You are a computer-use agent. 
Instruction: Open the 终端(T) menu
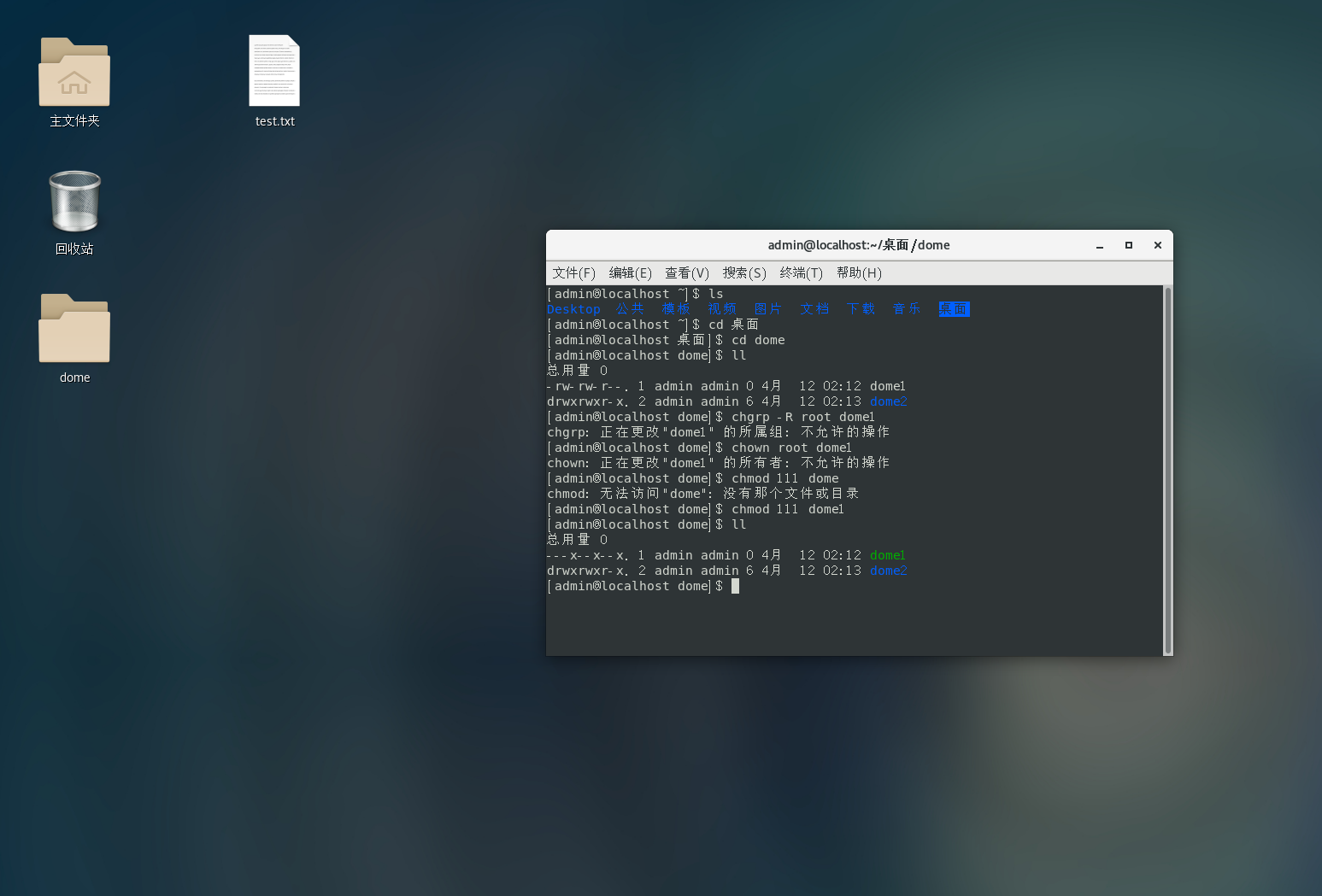[801, 272]
